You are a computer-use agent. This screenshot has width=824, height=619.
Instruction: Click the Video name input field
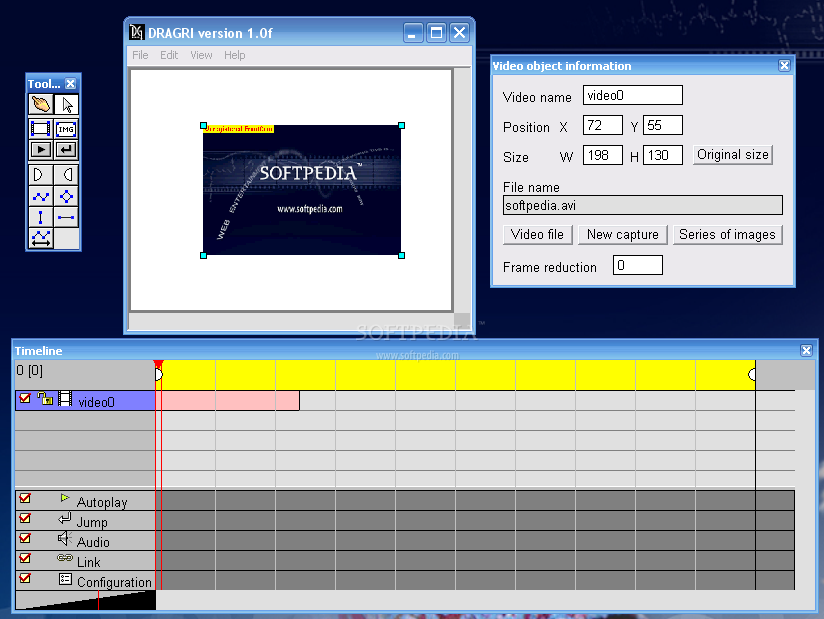[x=633, y=95]
